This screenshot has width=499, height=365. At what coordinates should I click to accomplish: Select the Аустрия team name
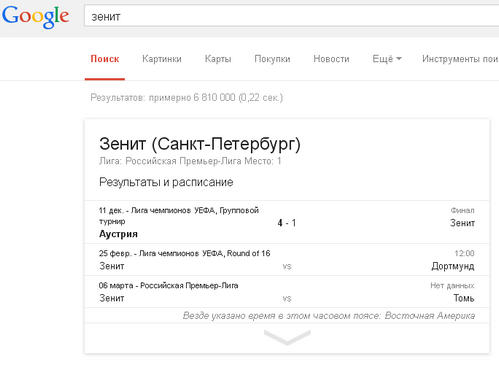click(118, 234)
